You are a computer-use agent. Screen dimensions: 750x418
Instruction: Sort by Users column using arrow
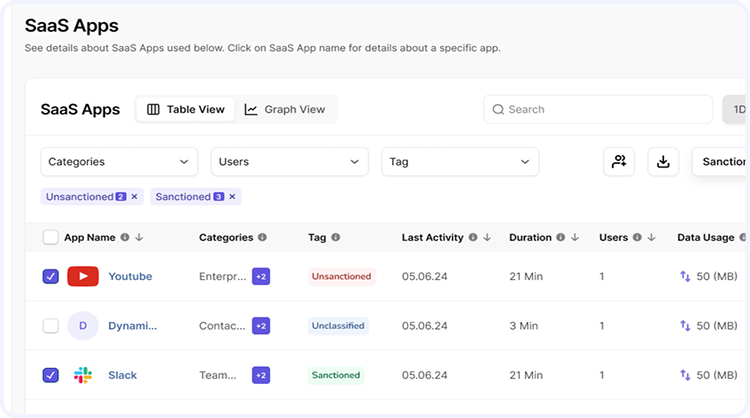pos(651,237)
